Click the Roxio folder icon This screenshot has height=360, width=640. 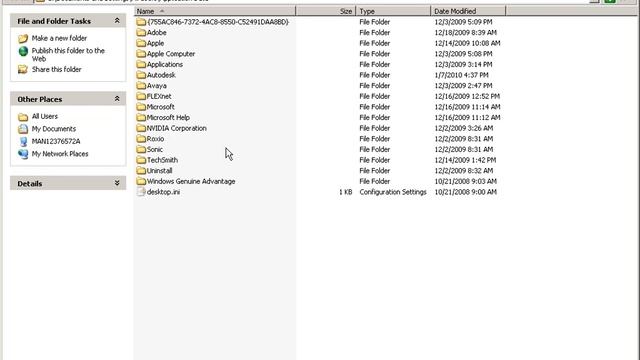click(141, 138)
